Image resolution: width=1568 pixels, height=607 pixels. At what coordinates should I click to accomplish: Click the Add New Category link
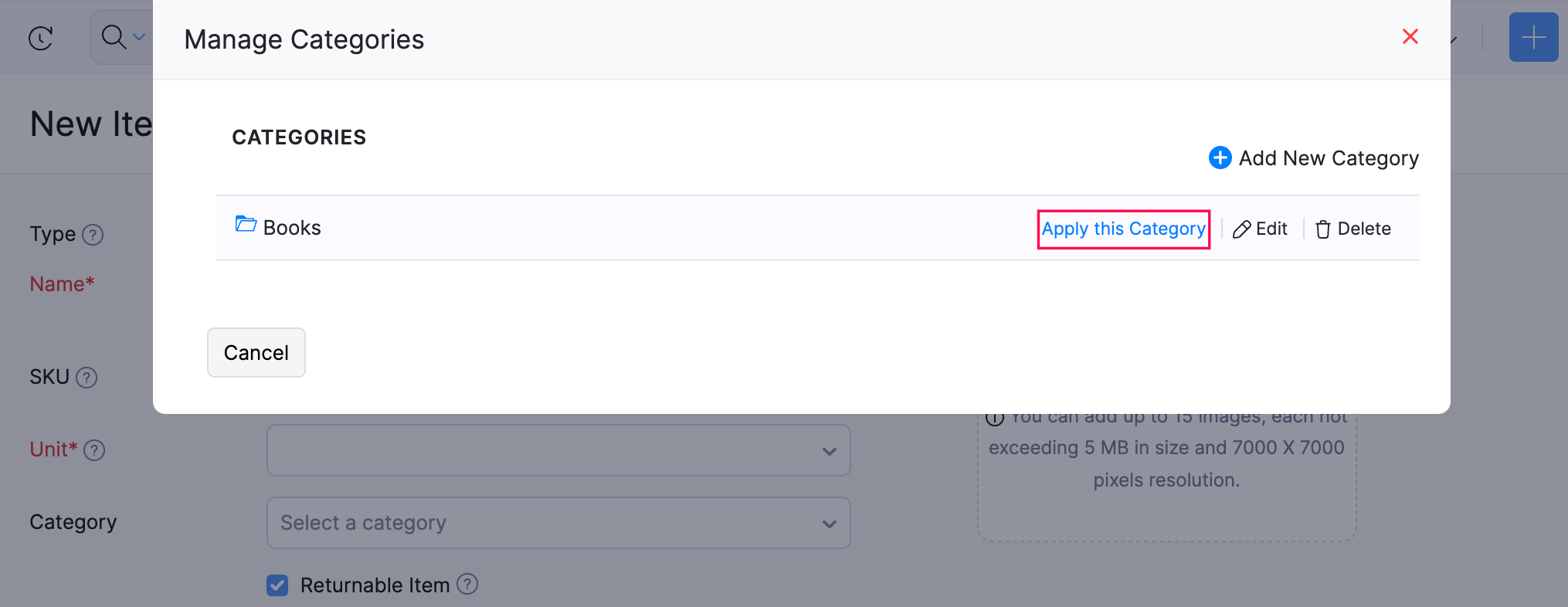1329,158
